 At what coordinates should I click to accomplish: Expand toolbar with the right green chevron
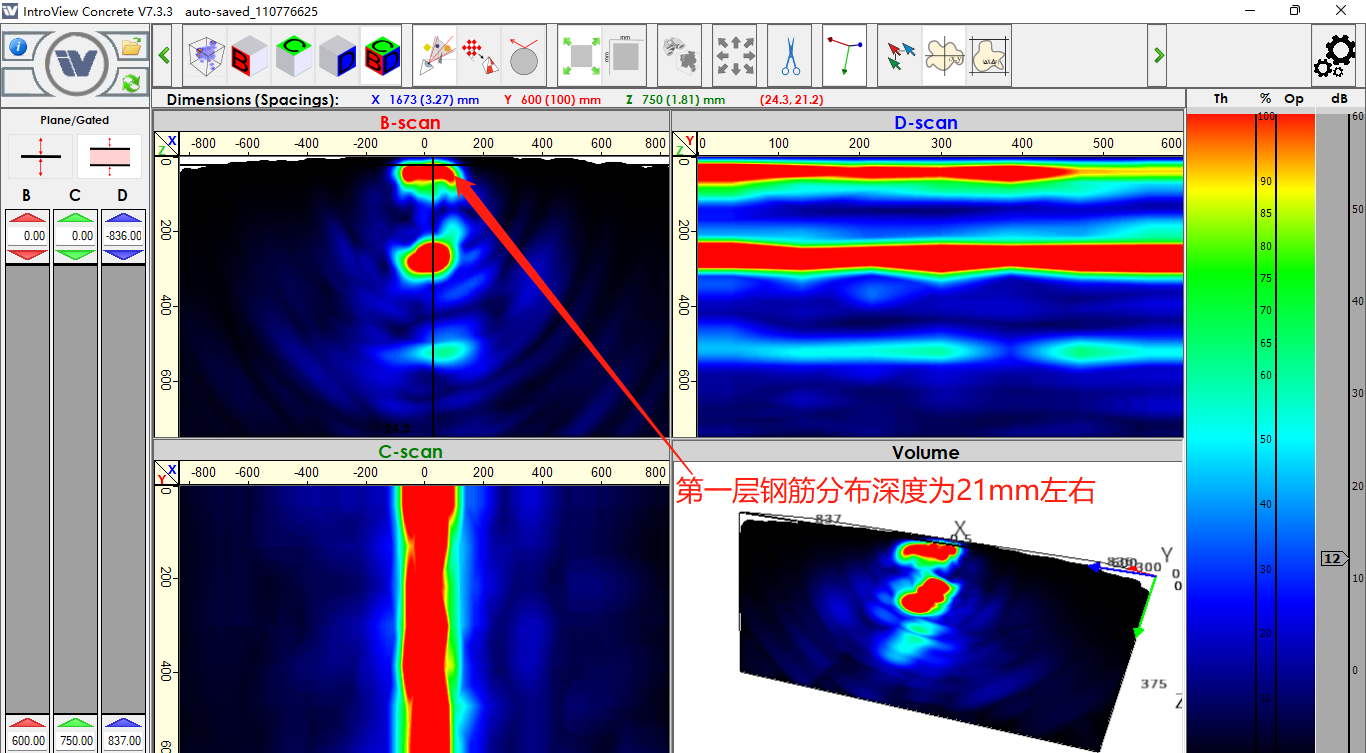[x=1158, y=55]
